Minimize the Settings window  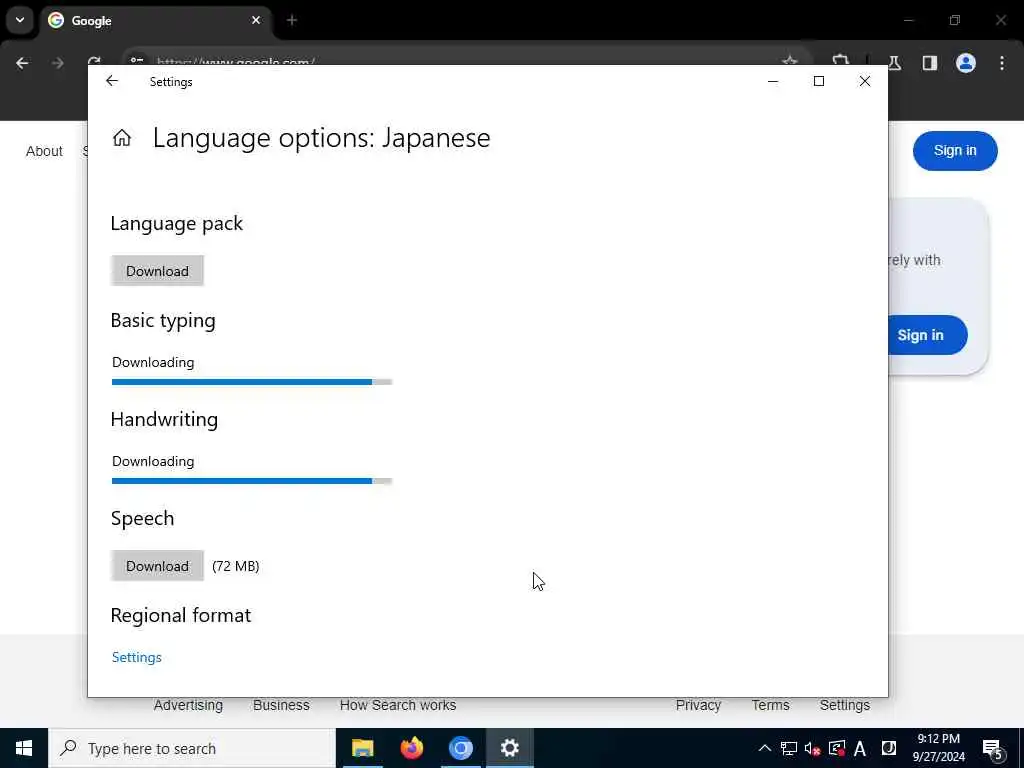773,81
